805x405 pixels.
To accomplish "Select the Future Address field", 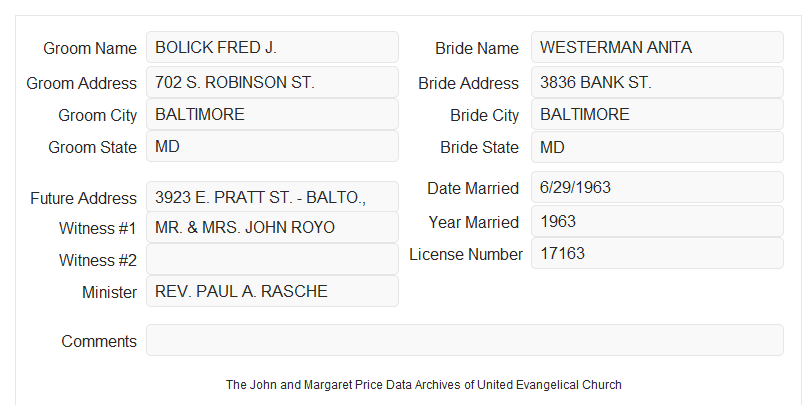I will (x=272, y=197).
